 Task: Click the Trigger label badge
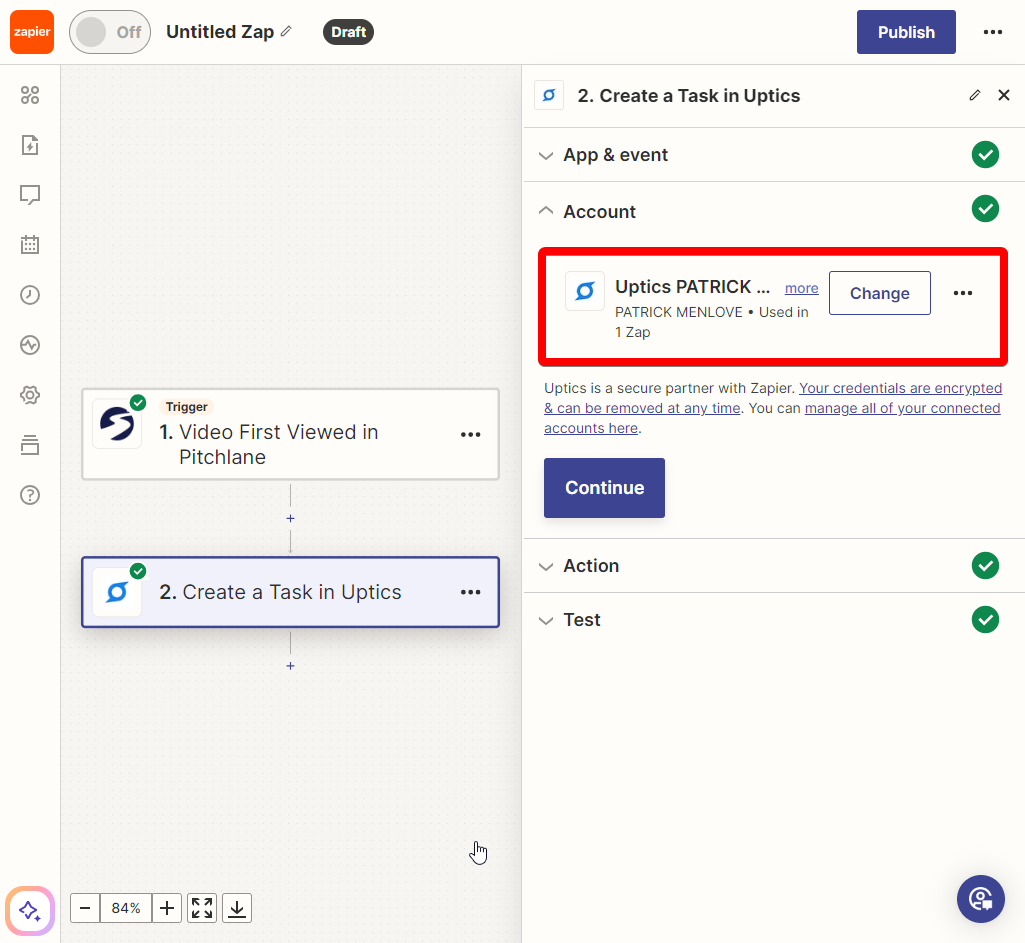(186, 406)
